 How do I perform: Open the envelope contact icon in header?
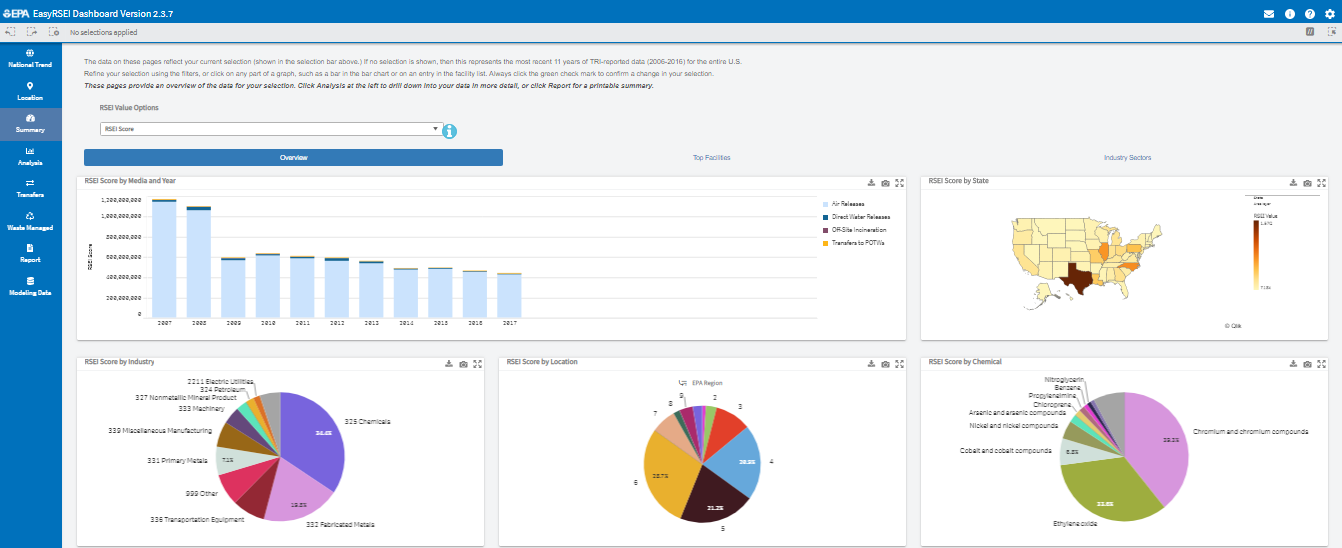pos(1269,14)
